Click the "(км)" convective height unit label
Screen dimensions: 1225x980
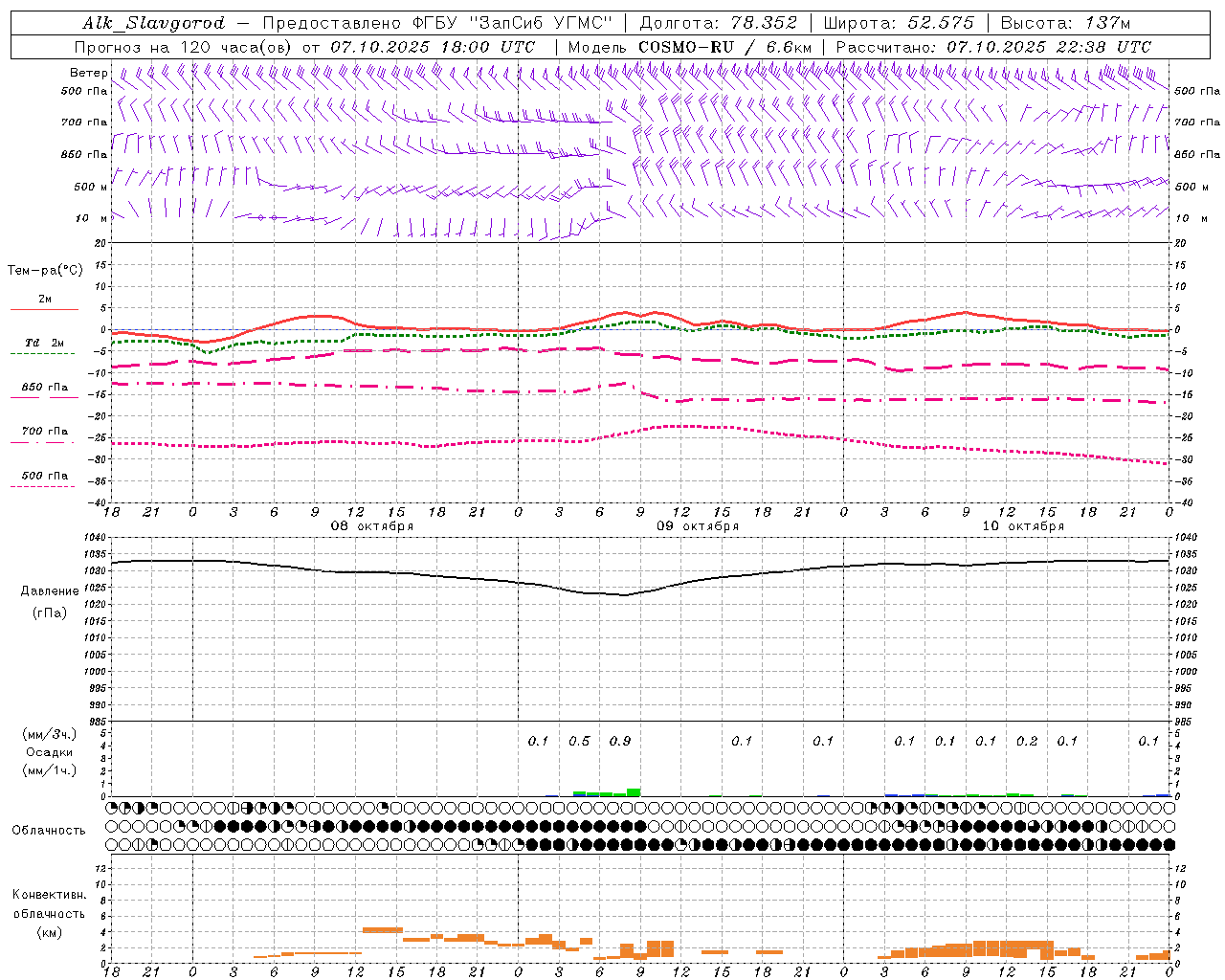point(50,932)
